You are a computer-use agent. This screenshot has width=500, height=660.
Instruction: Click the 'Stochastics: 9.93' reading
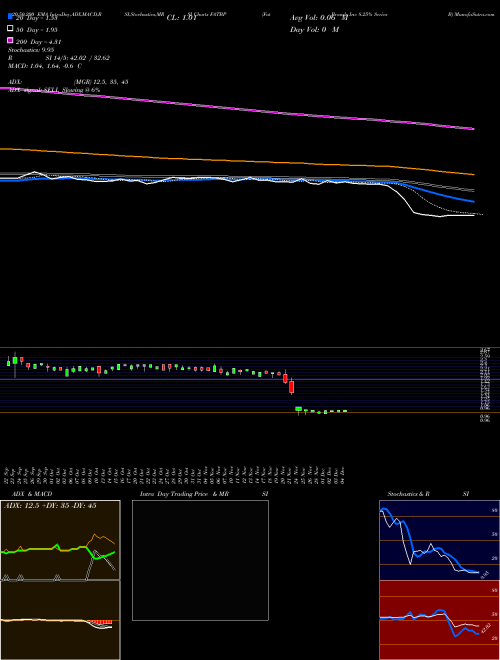point(31,50)
